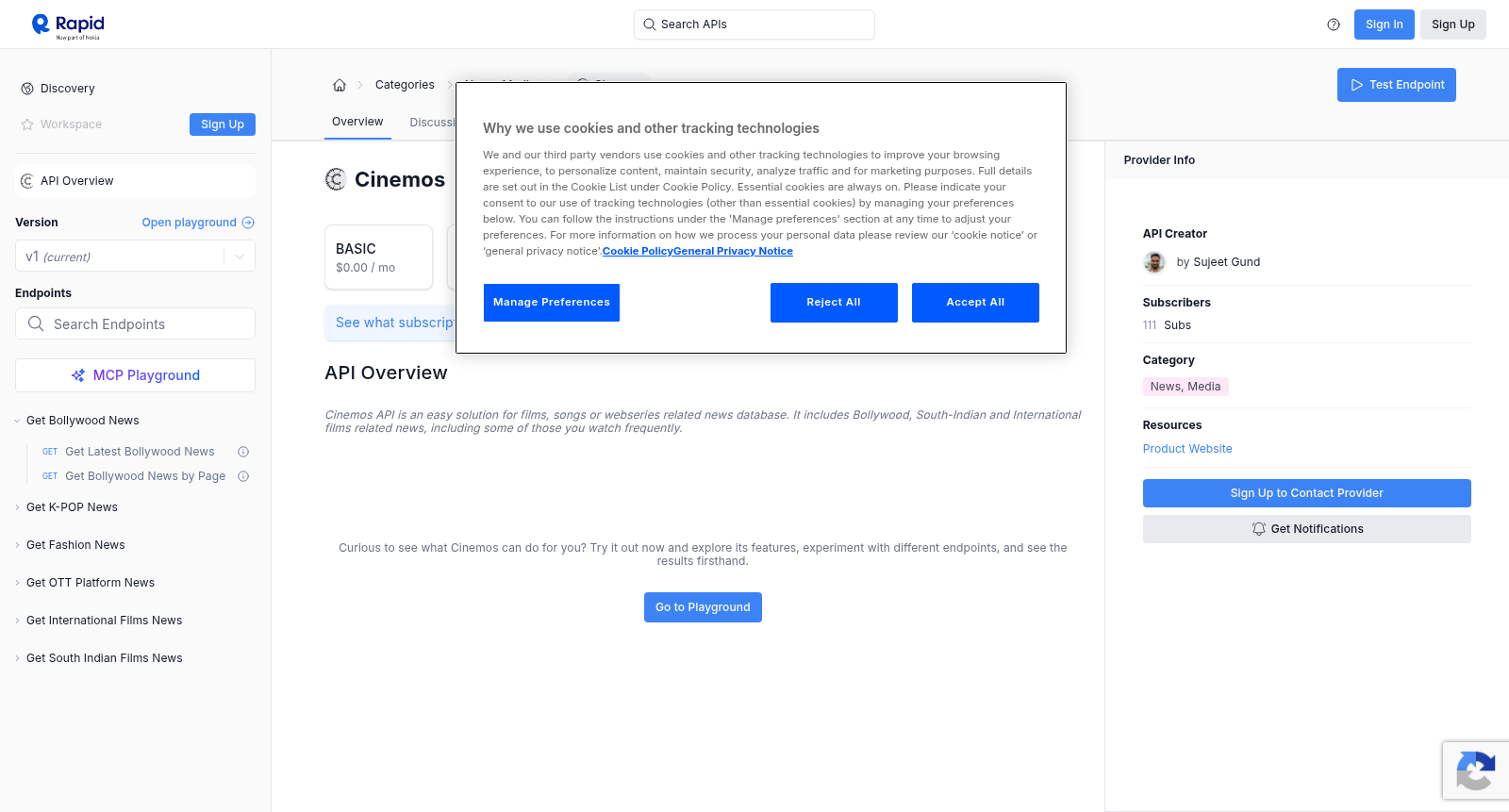The width and height of the screenshot is (1509, 812).
Task: Click the API Overview icon in sidebar
Action: tap(27, 181)
